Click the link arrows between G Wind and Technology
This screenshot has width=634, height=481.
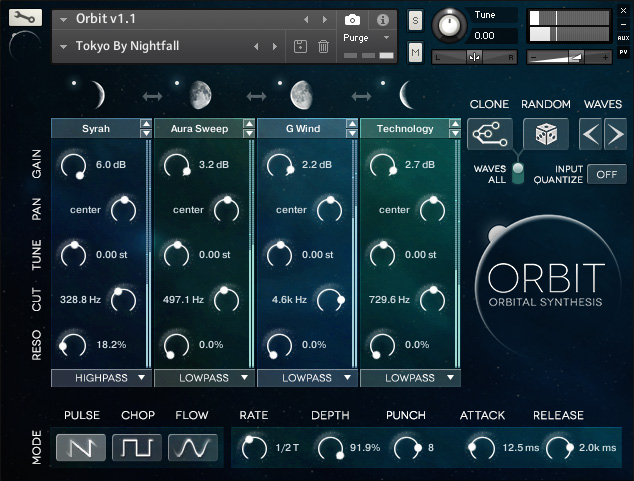361,96
